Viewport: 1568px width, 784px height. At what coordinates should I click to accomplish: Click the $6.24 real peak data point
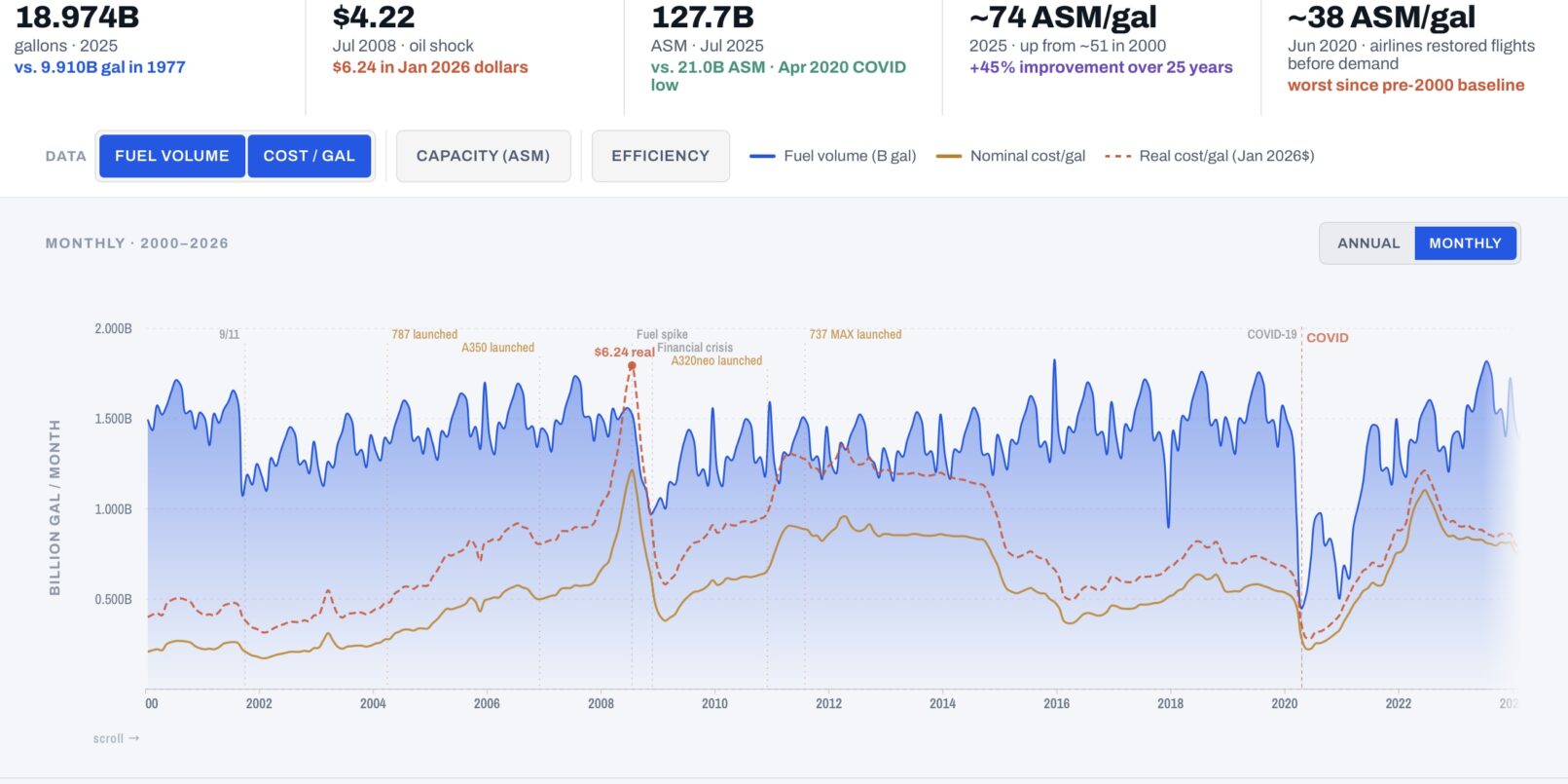(632, 366)
